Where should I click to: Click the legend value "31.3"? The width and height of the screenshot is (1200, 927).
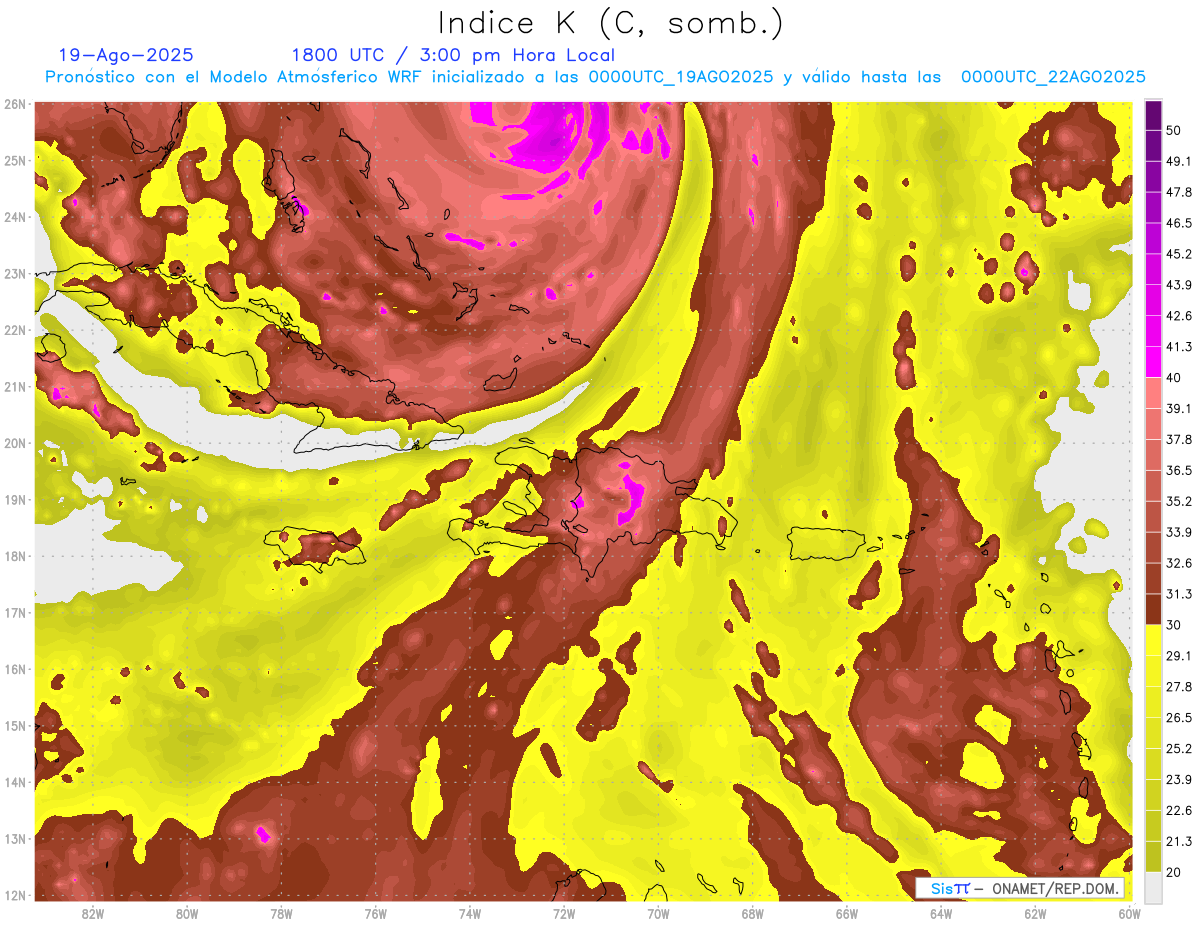click(1178, 594)
